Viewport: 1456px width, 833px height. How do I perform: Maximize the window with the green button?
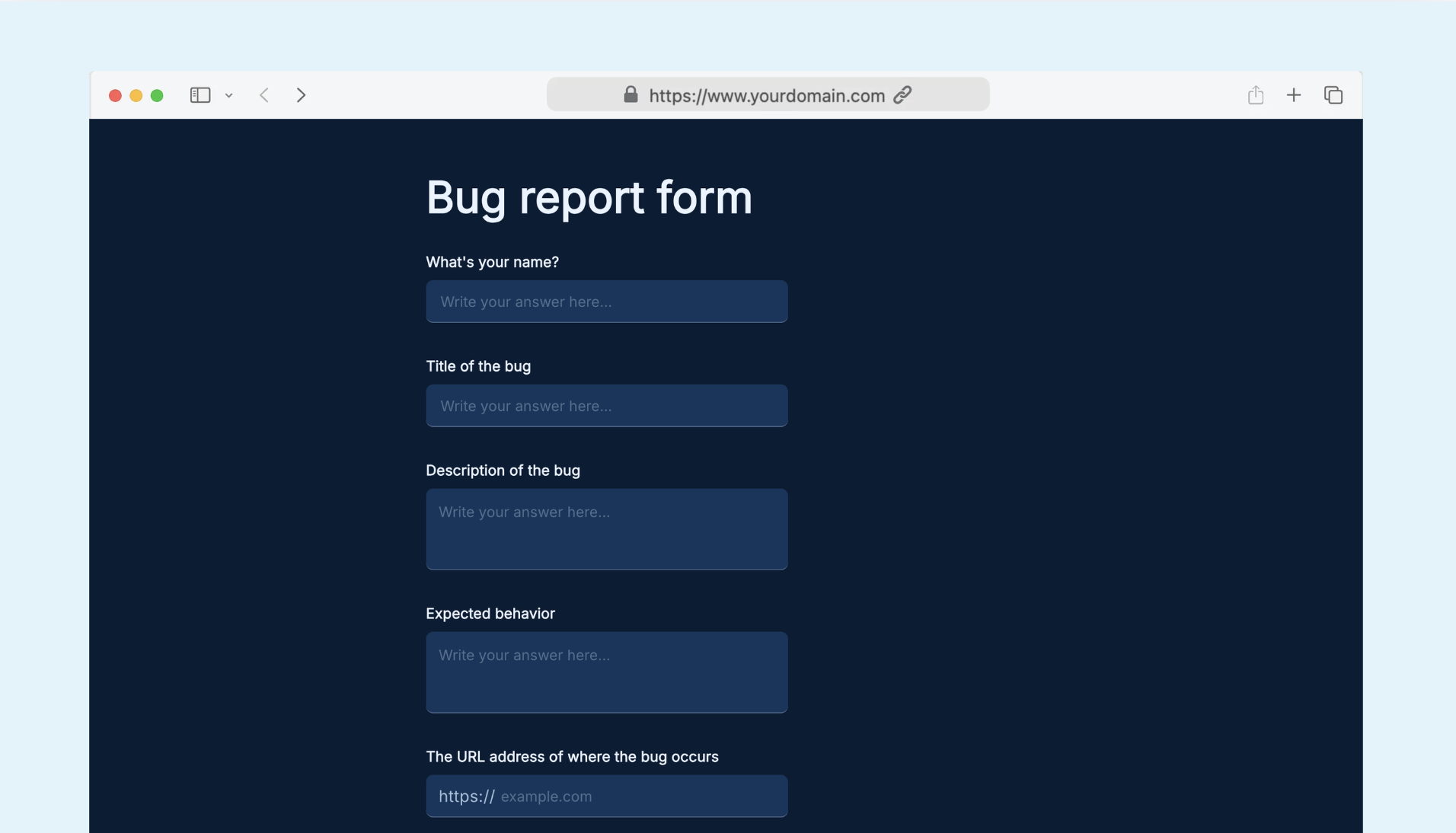157,95
